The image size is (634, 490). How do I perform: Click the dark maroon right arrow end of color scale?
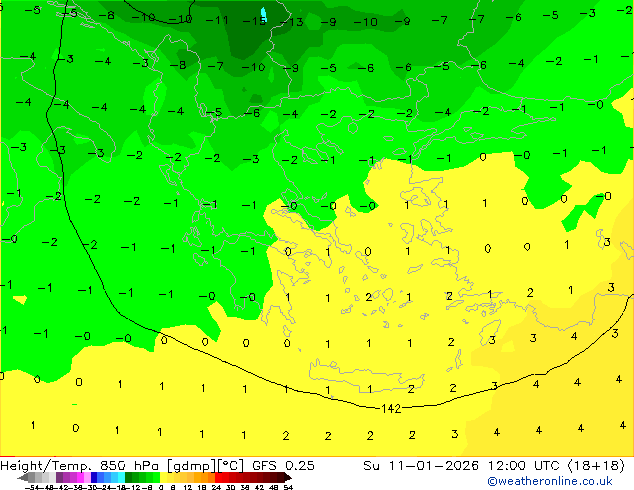click(287, 477)
